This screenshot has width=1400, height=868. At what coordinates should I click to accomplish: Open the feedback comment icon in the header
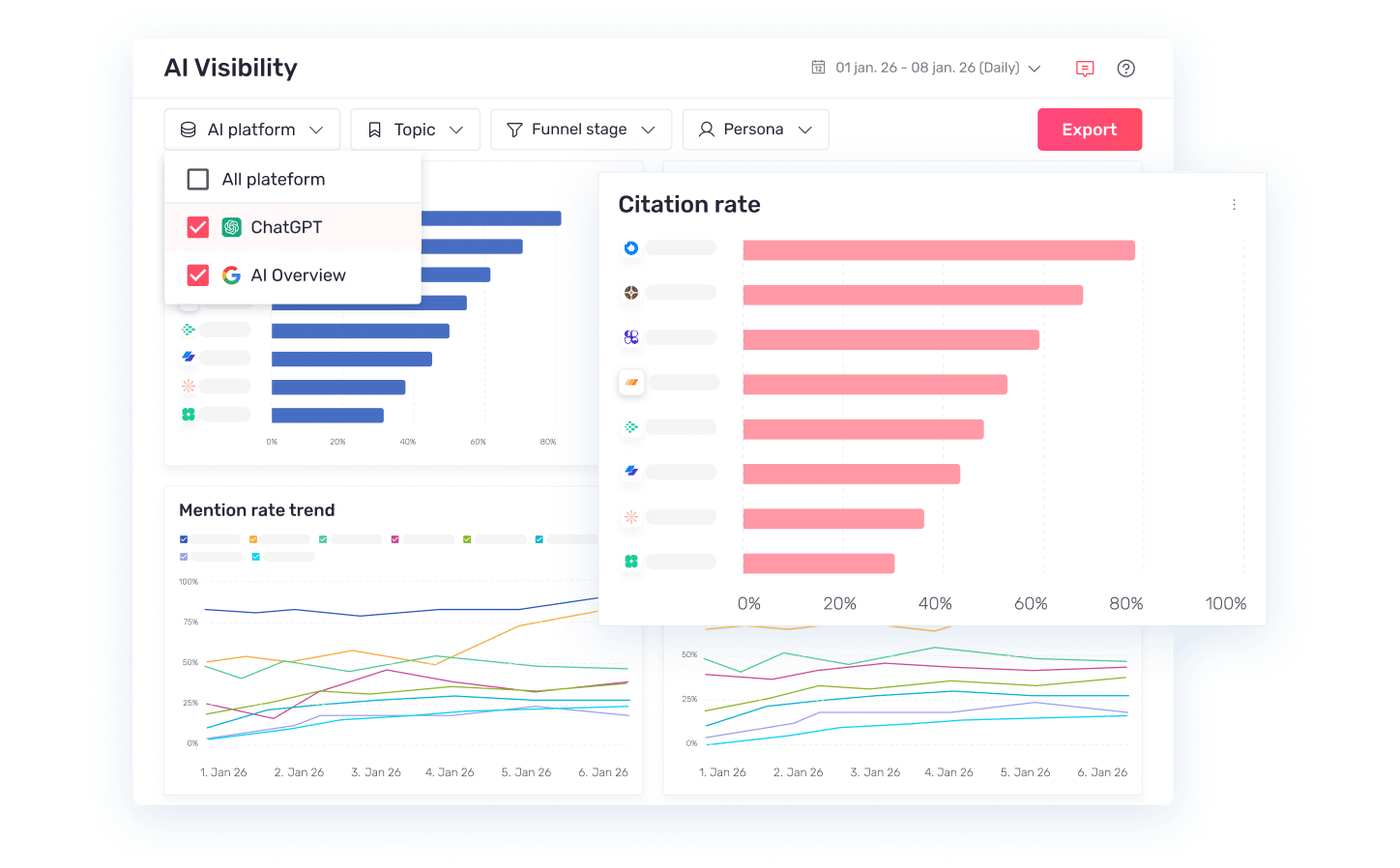(1084, 68)
